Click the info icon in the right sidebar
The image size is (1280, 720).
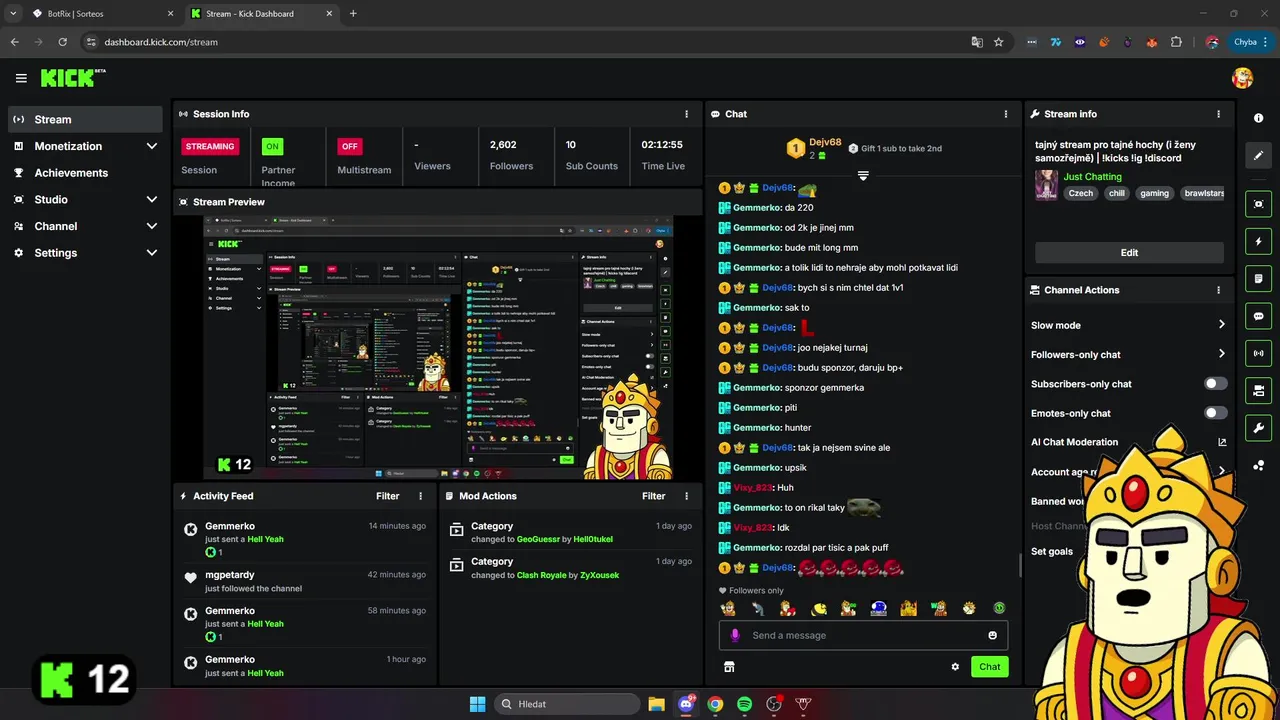(x=1258, y=118)
